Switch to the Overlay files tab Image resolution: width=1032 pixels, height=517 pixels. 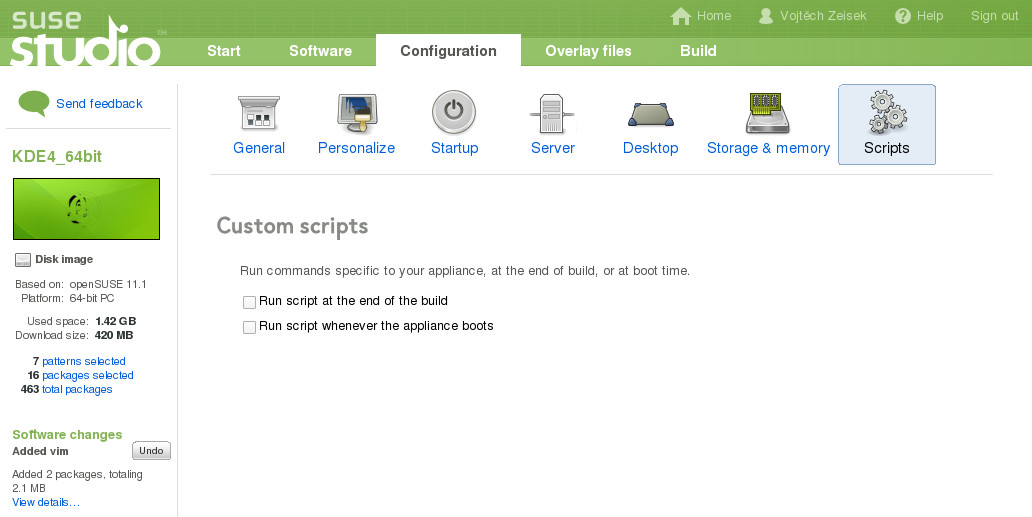coord(588,51)
